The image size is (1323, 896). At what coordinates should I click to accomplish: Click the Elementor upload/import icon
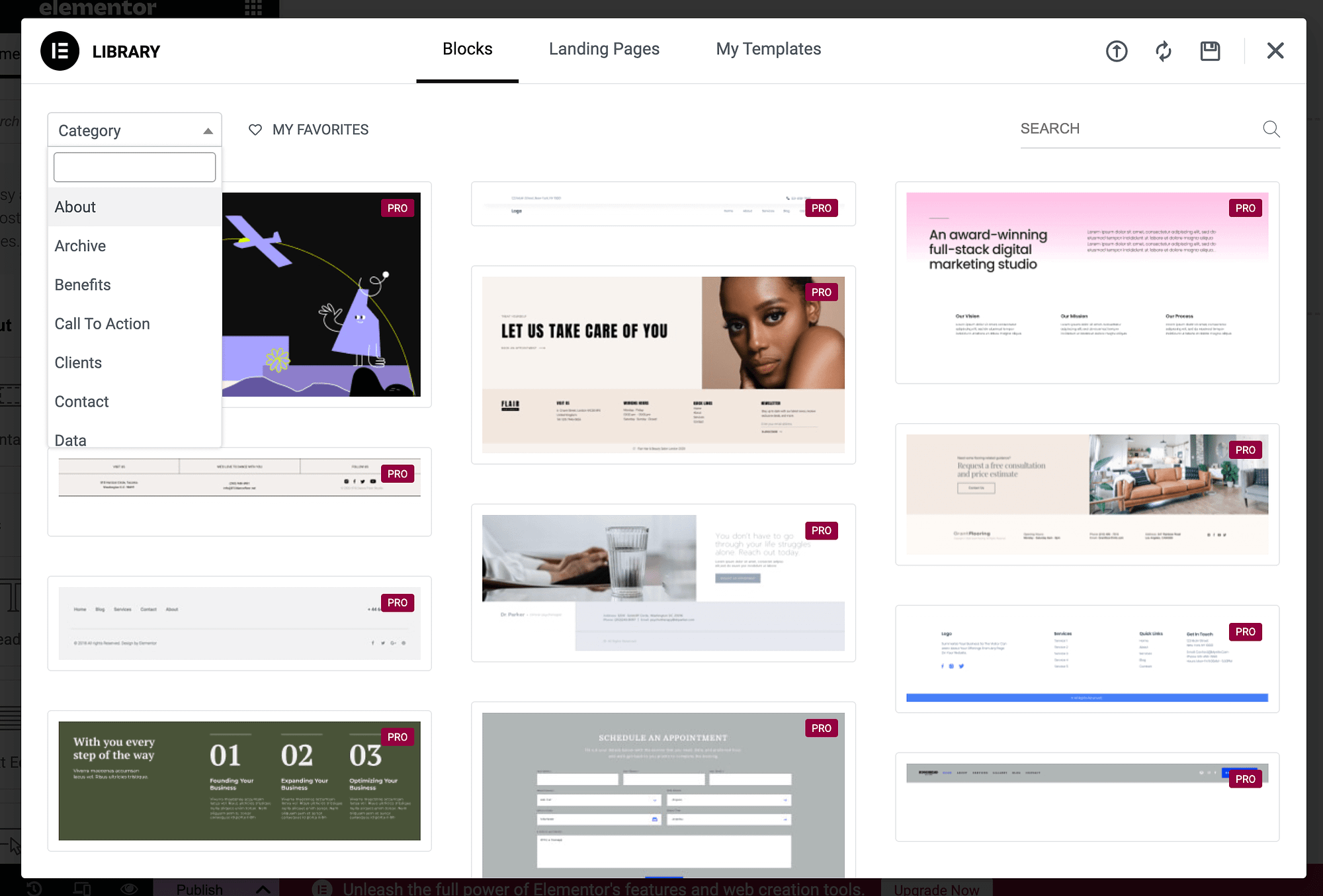tap(1116, 50)
